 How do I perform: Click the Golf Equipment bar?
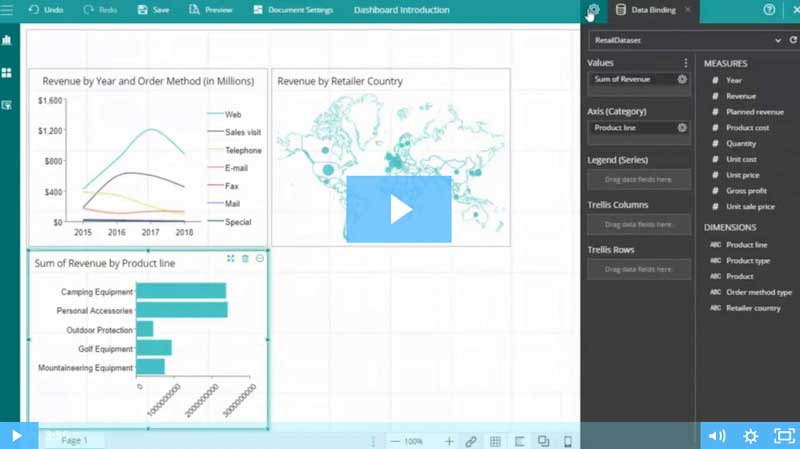click(x=154, y=348)
